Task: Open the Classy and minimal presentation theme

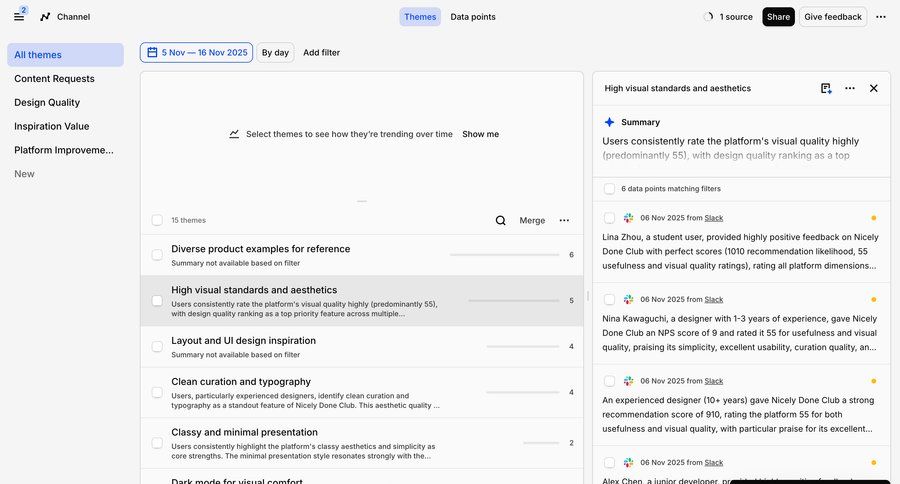Action: 362,443
